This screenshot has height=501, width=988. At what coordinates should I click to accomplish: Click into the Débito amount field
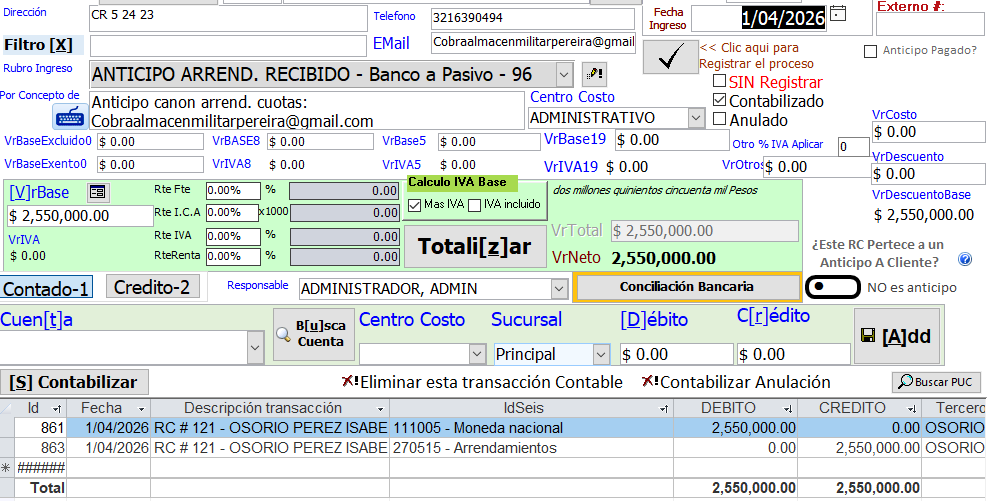pos(676,355)
